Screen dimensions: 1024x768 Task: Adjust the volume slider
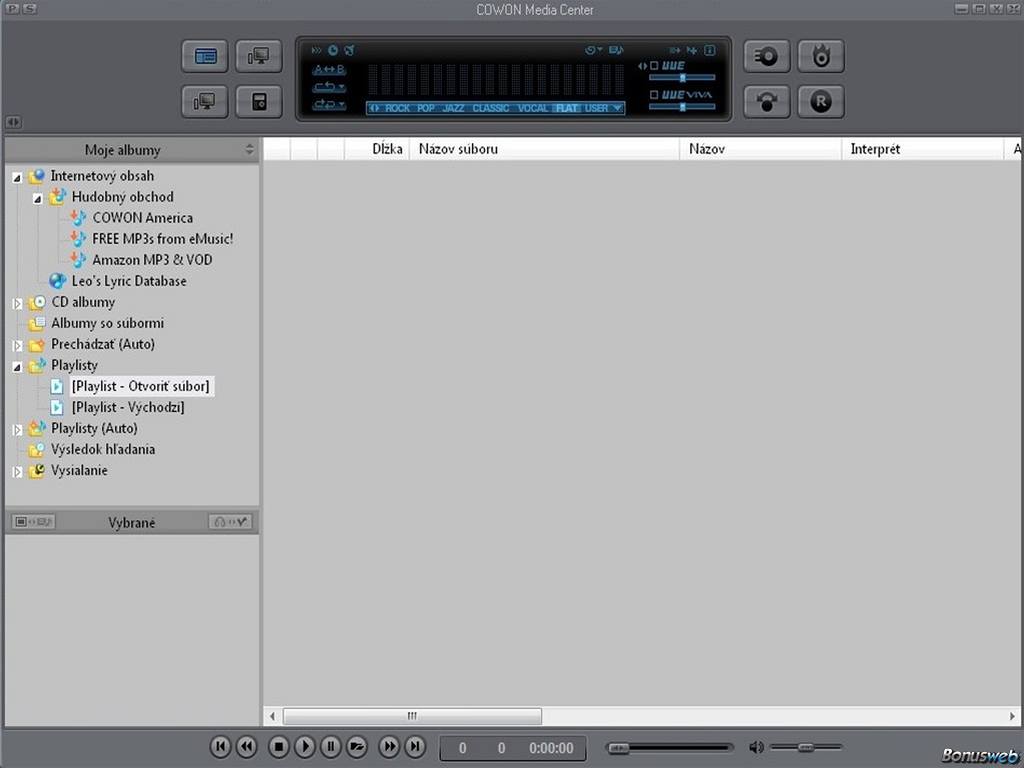click(806, 747)
